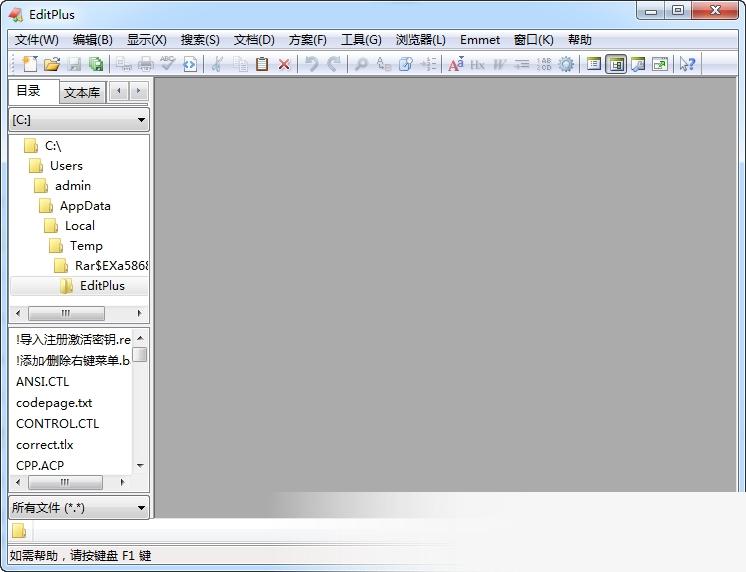Toggle the Full Screen toolbar button
This screenshot has height=572, width=746.
coord(660,64)
